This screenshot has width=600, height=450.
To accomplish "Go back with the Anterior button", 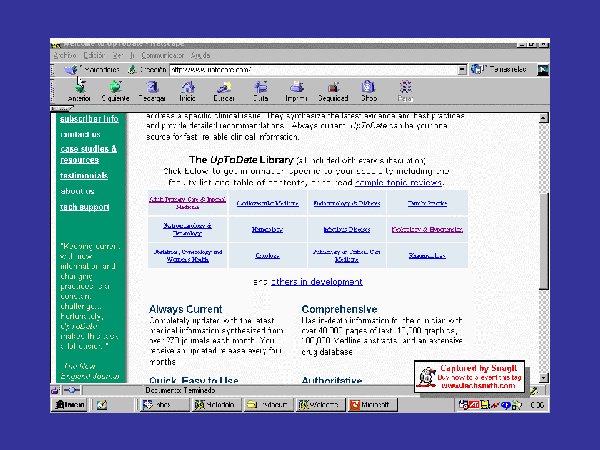I will [79, 91].
